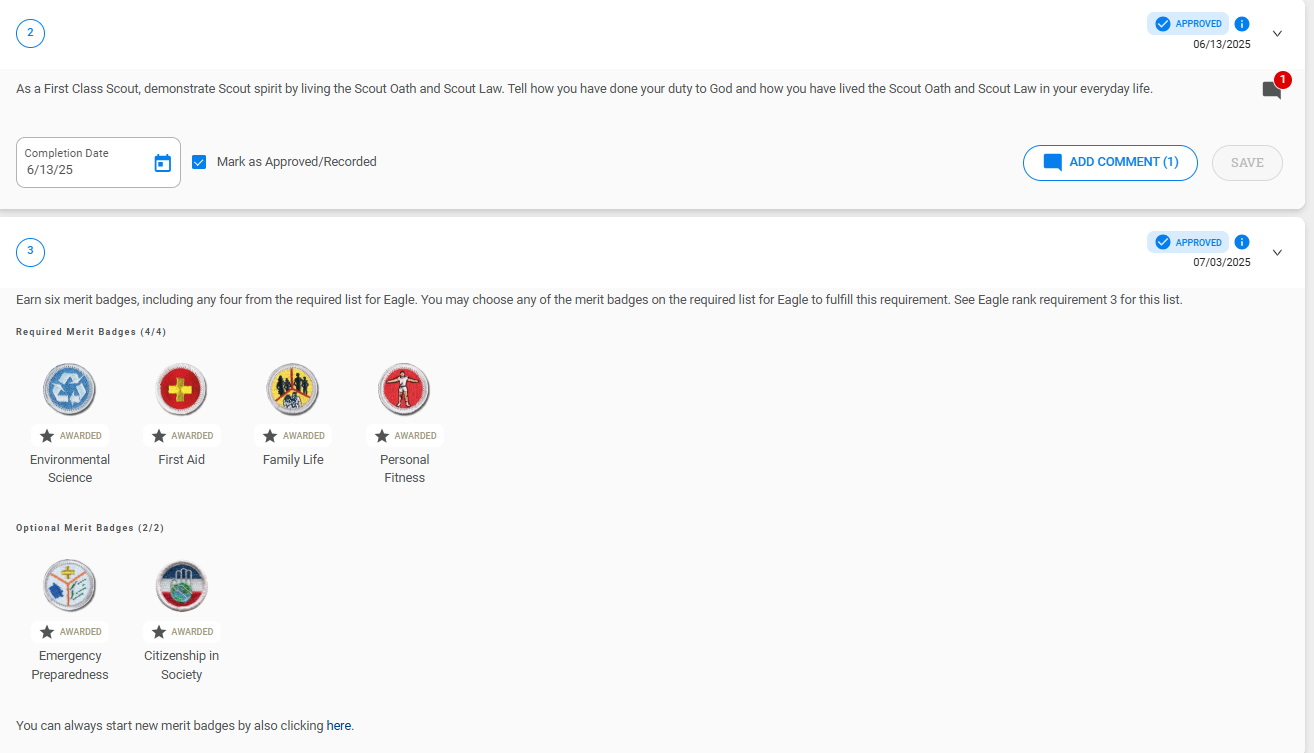
Task: Click info icon beside requirement 3 Approved
Action: click(1242, 242)
